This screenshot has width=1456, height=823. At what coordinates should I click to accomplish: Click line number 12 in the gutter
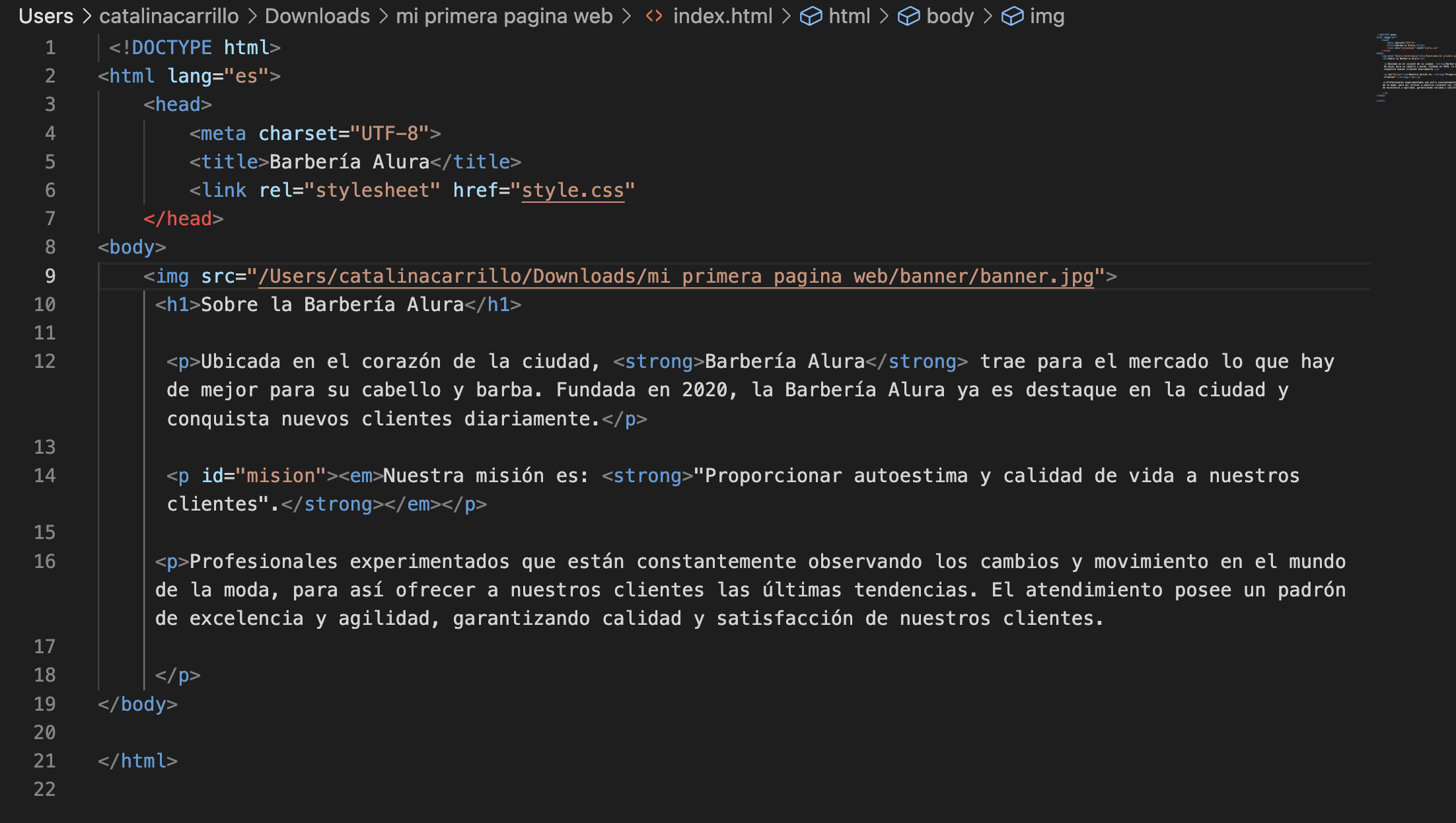pos(44,361)
